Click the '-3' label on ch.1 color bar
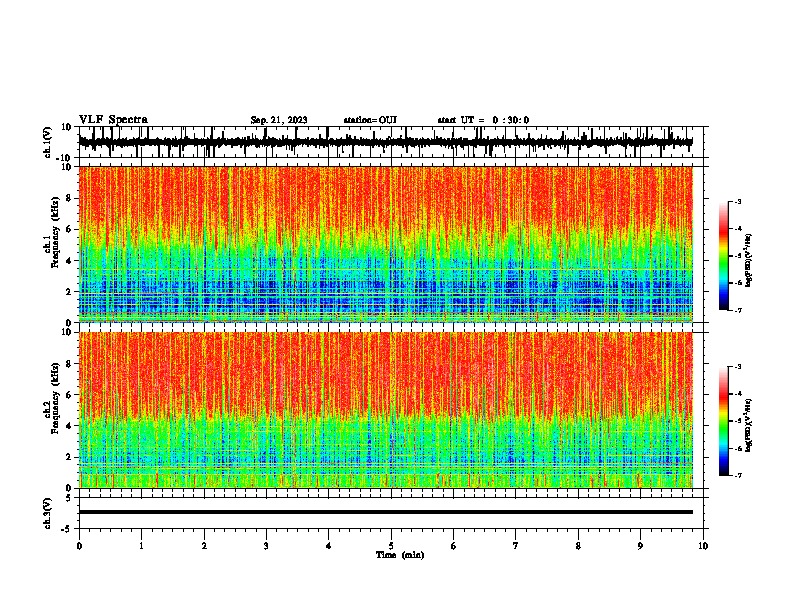Image resolution: width=792 pixels, height=612 pixels. tap(737, 201)
